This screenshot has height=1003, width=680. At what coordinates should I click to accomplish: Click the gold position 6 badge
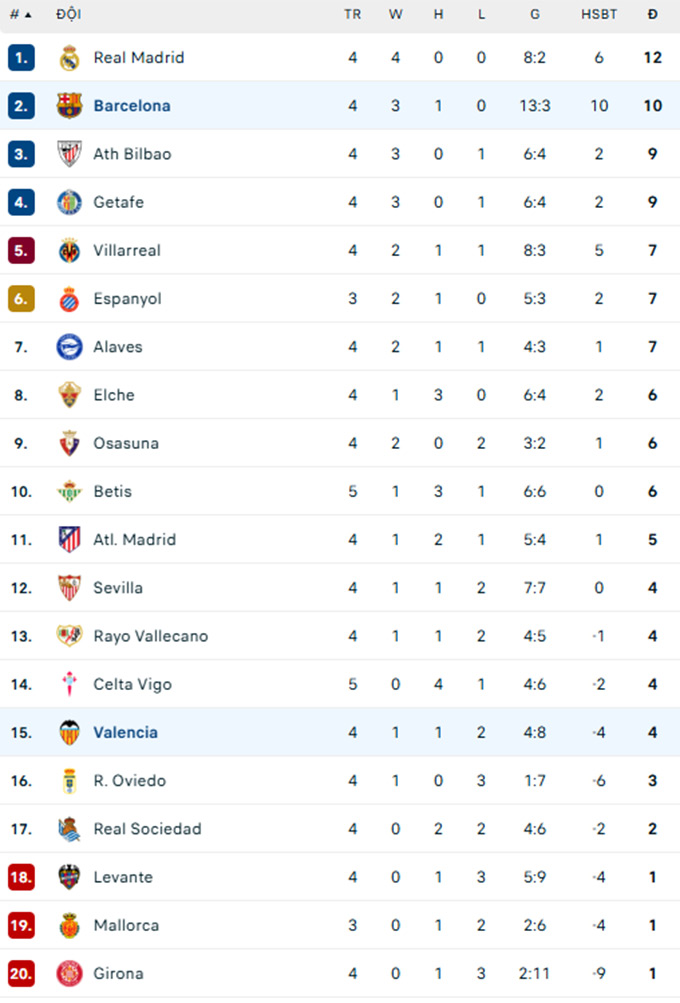(21, 299)
